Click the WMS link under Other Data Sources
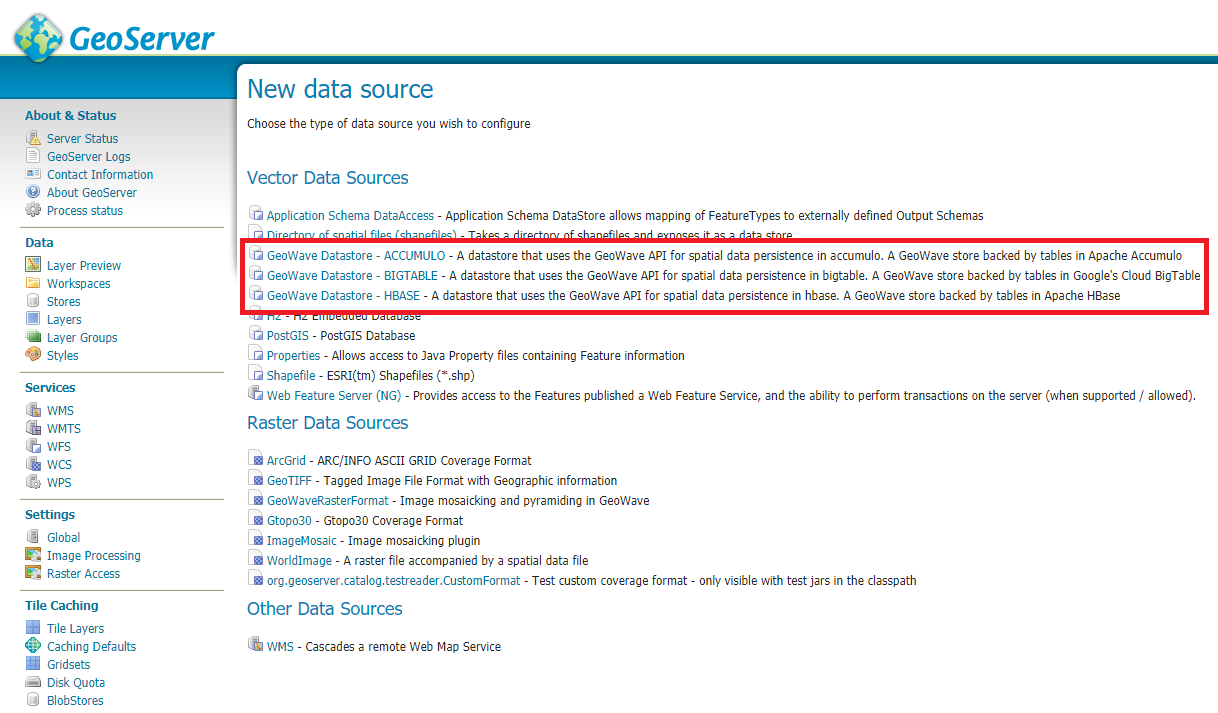The width and height of the screenshot is (1218, 713). click(278, 646)
